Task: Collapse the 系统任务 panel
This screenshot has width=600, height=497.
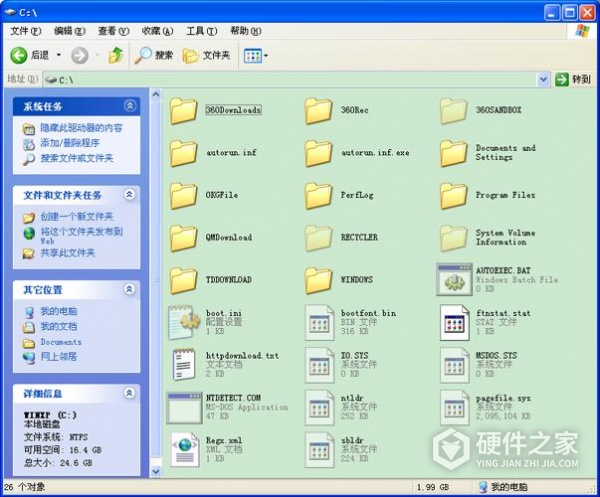Action: (130, 106)
